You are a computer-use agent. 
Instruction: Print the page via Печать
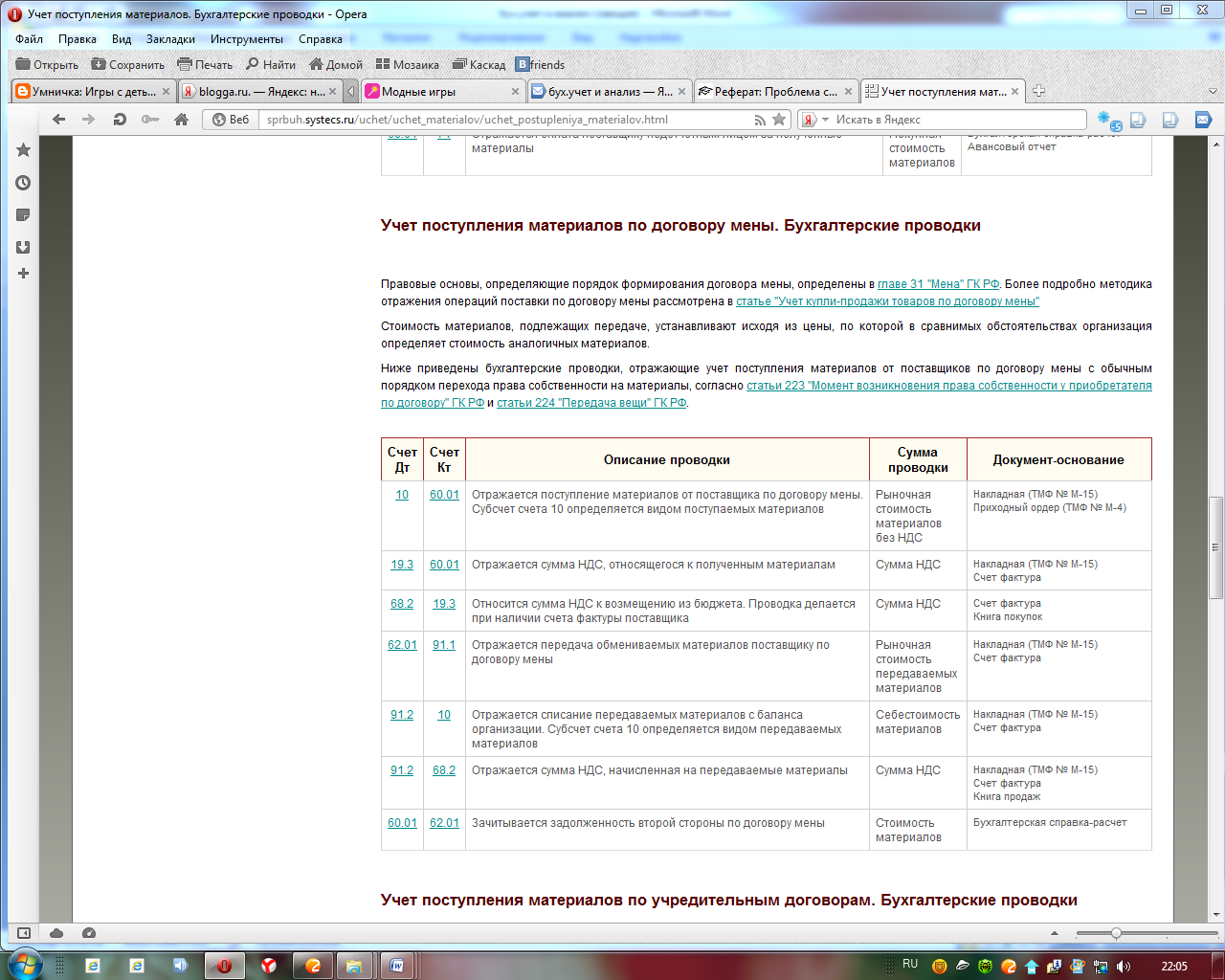[205, 65]
